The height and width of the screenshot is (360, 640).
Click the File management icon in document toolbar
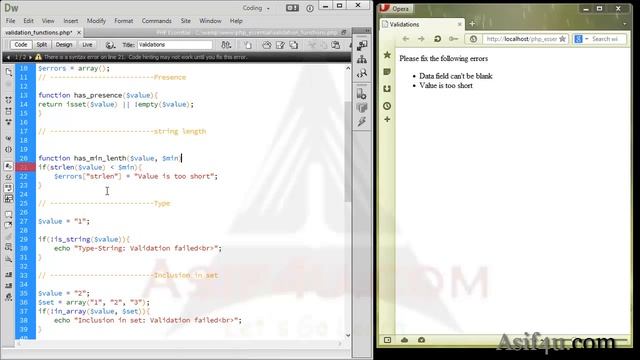point(226,45)
